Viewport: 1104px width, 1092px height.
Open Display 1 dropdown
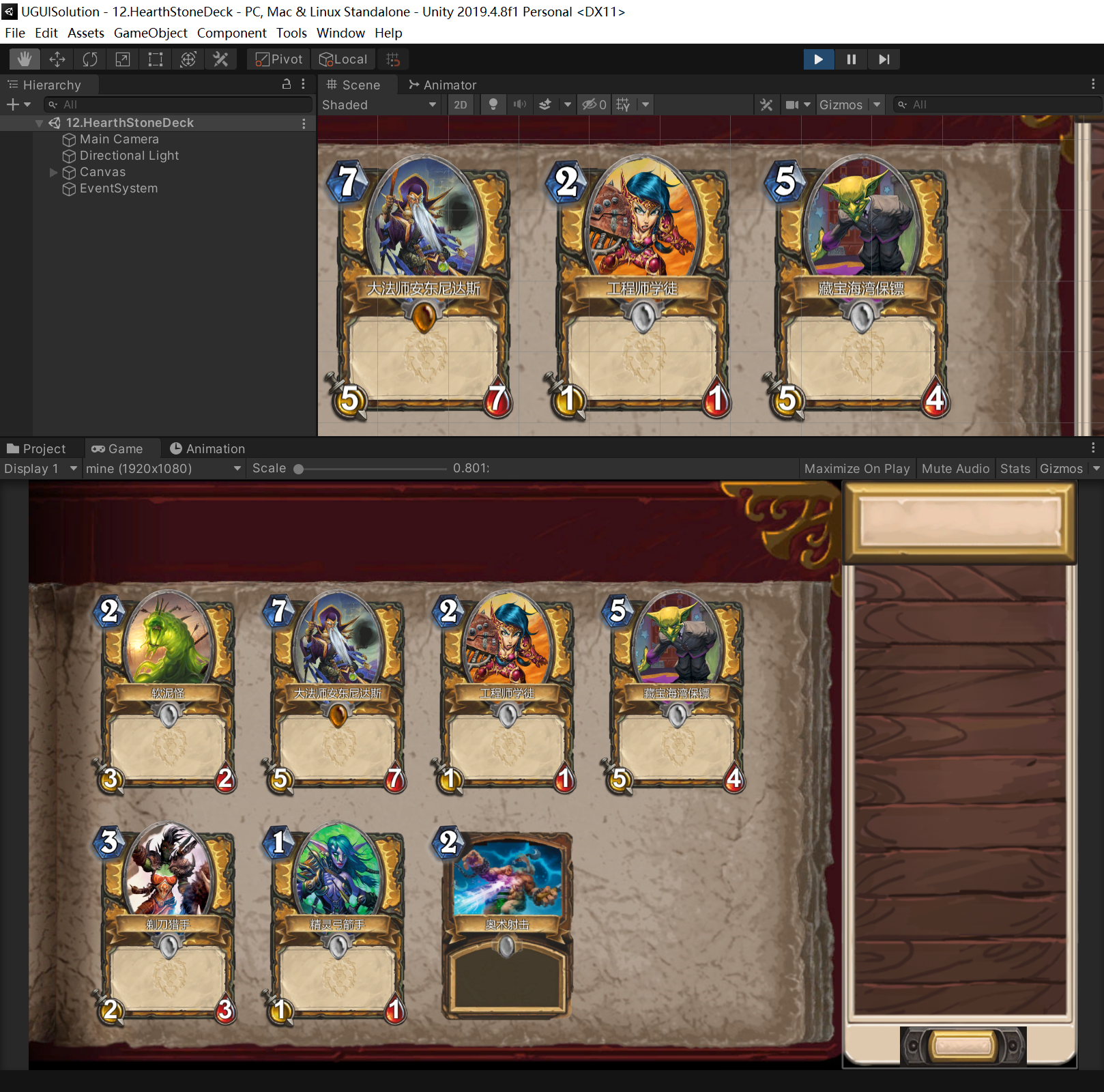(40, 468)
